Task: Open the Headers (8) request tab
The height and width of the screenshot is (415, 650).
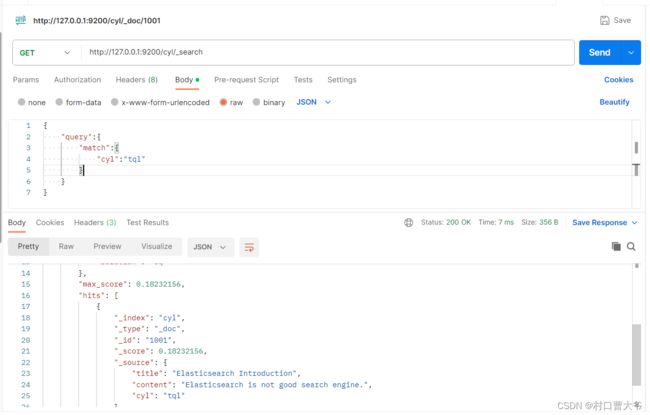Action: click(x=137, y=80)
